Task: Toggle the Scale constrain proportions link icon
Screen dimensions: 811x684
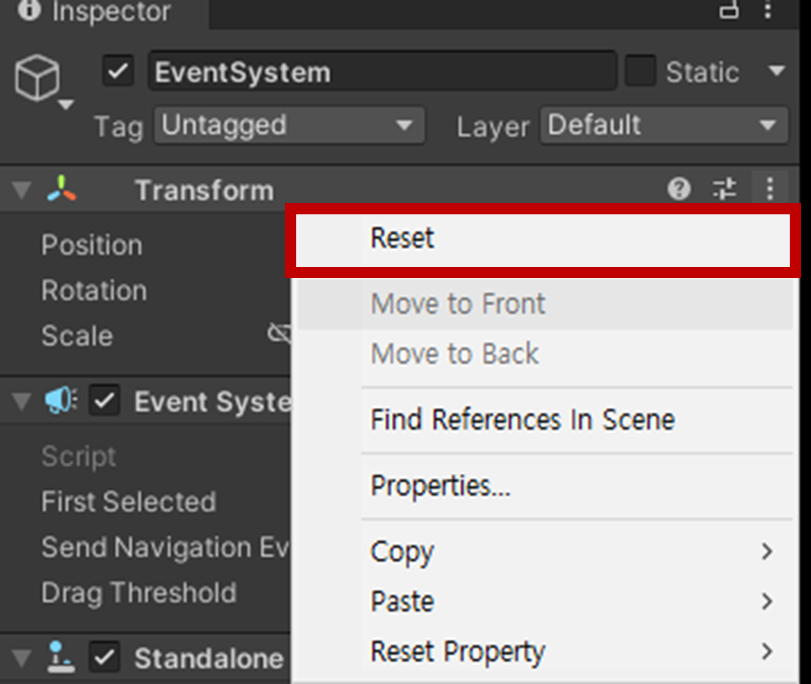Action: (279, 333)
